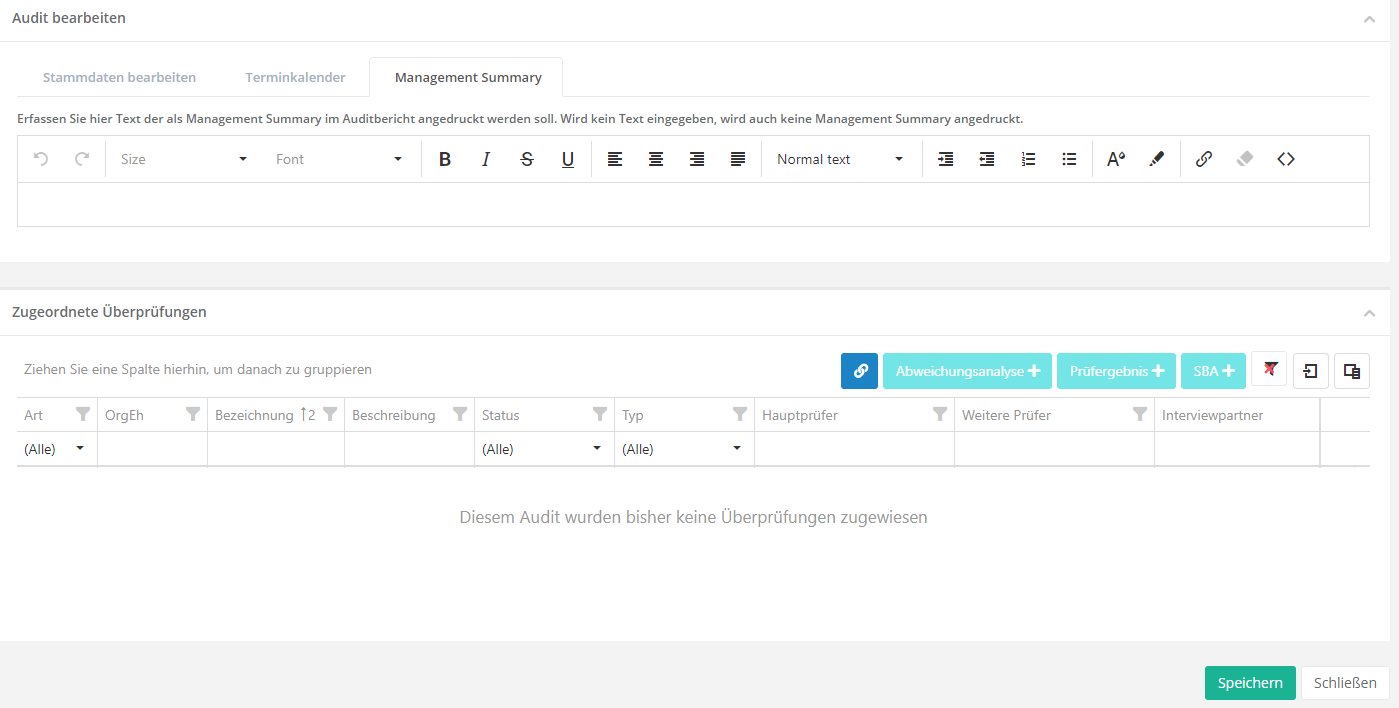1399x708 pixels.
Task: Open the Terminkalender tab
Action: [x=296, y=77]
